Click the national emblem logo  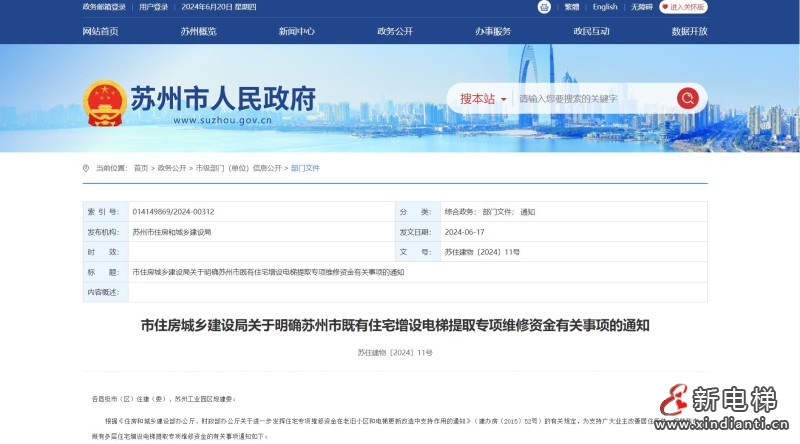tap(105, 103)
